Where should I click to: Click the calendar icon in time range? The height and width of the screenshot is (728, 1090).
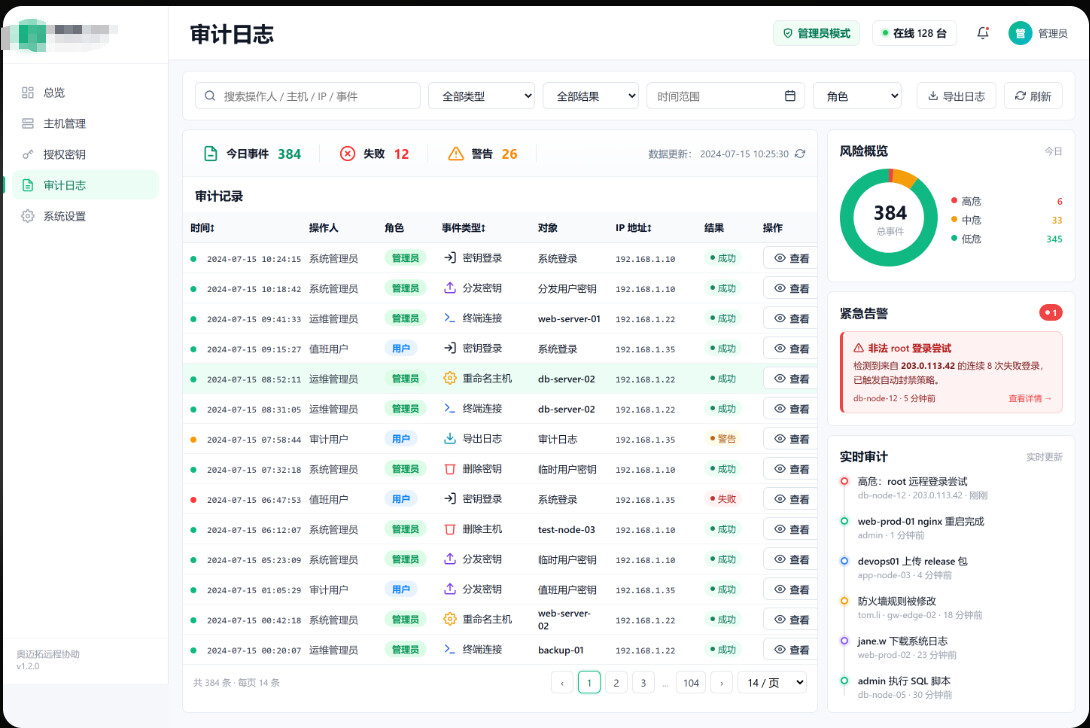click(790, 96)
